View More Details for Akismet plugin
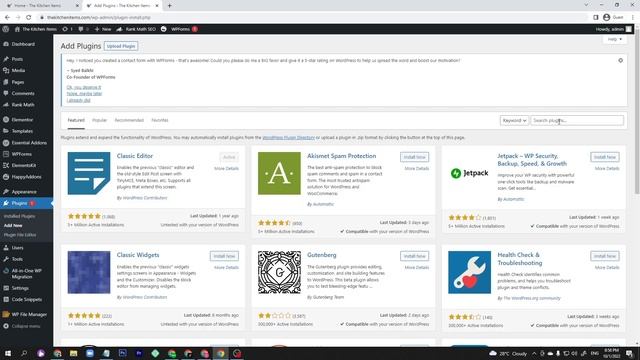 click(x=416, y=169)
